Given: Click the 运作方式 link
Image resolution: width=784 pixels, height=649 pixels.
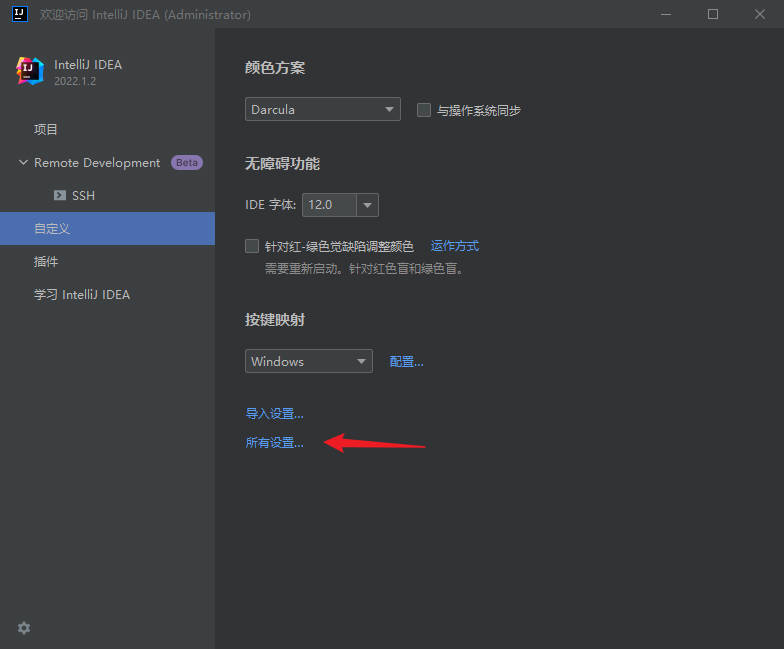Looking at the screenshot, I should click(x=454, y=246).
